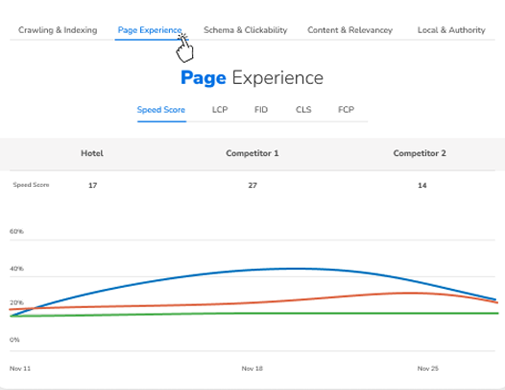Select the Page Experience tab
Viewport: 505px width, 390px height.
(x=150, y=30)
